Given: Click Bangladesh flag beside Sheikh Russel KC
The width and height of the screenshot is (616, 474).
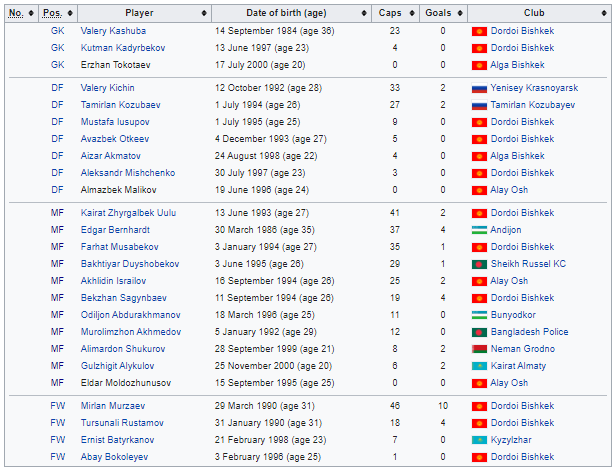Looking at the screenshot, I should pos(479,264).
